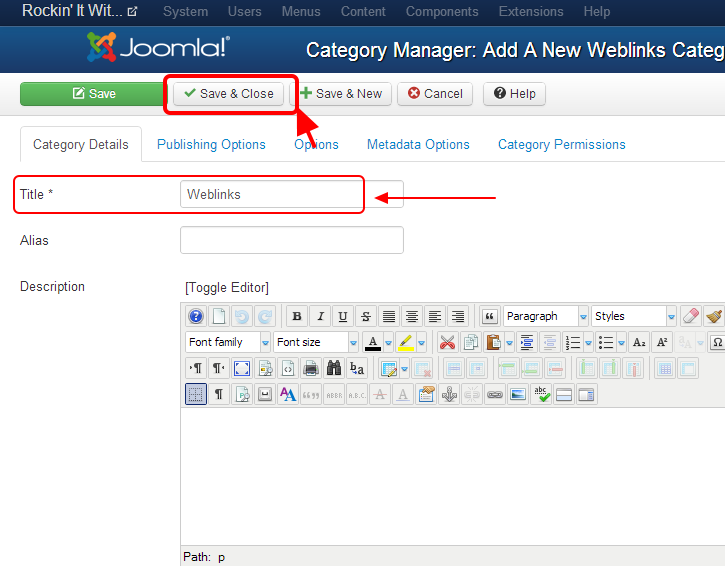This screenshot has height=566, width=725.
Task: Expand the numbered list style arrow
Action: (589, 343)
